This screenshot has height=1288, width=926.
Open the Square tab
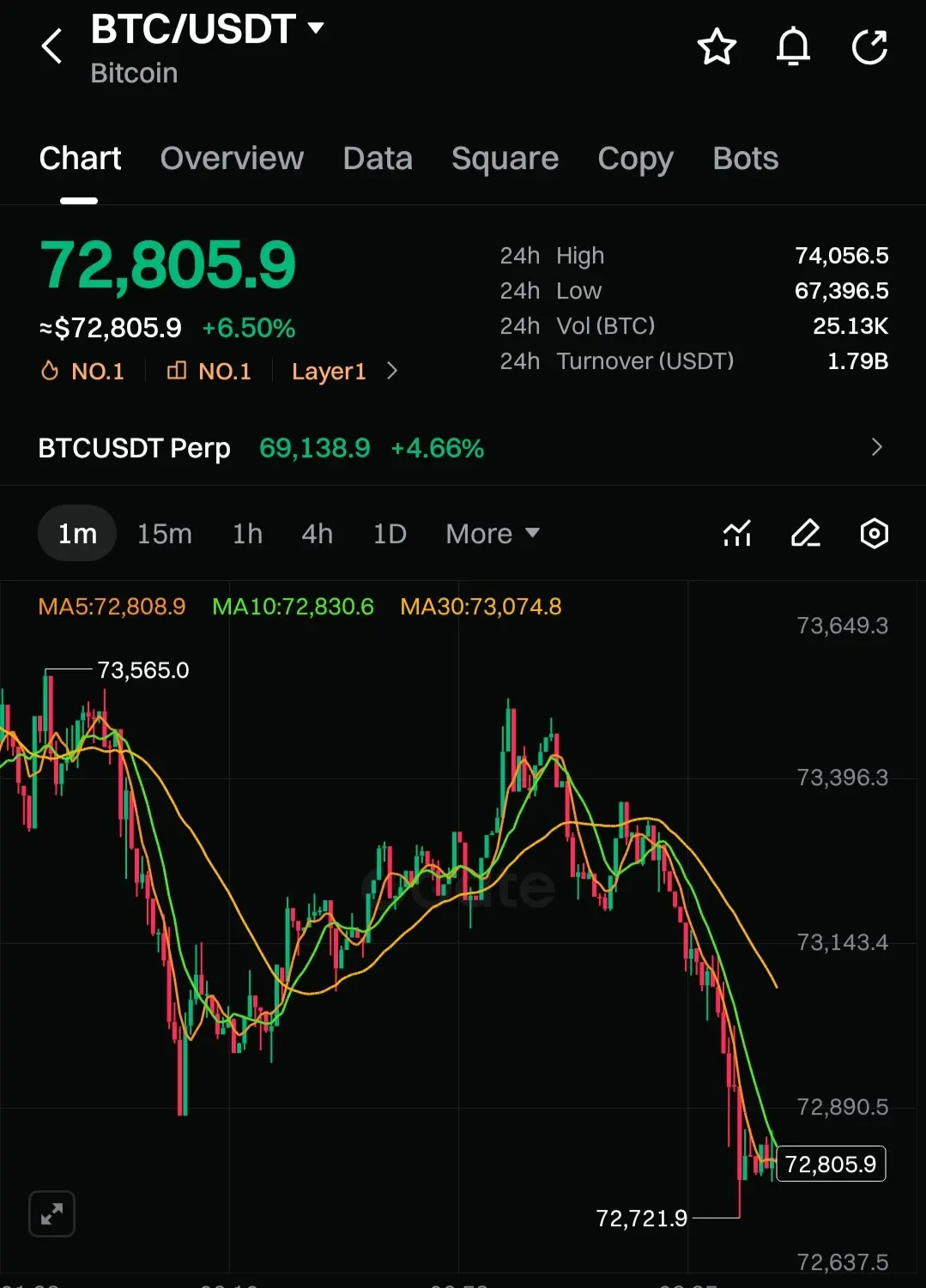505,159
